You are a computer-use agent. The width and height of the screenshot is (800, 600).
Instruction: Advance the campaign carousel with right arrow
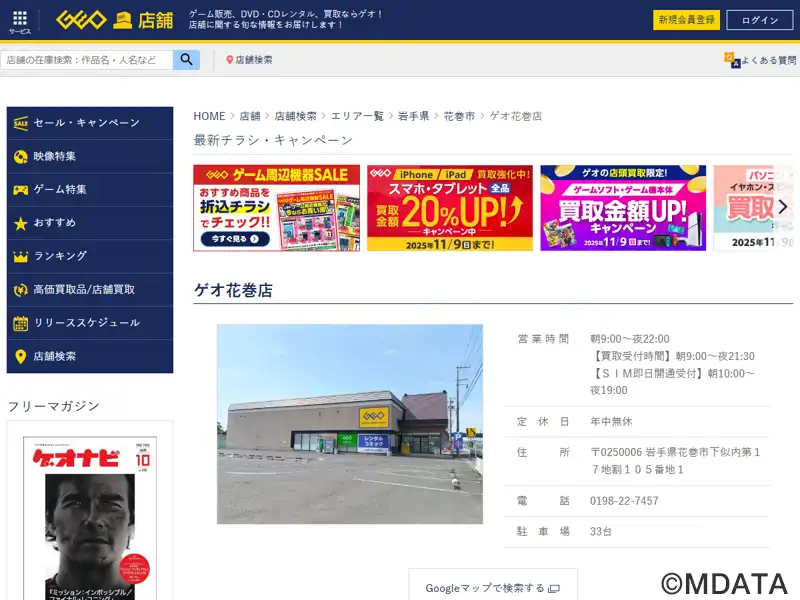click(783, 207)
